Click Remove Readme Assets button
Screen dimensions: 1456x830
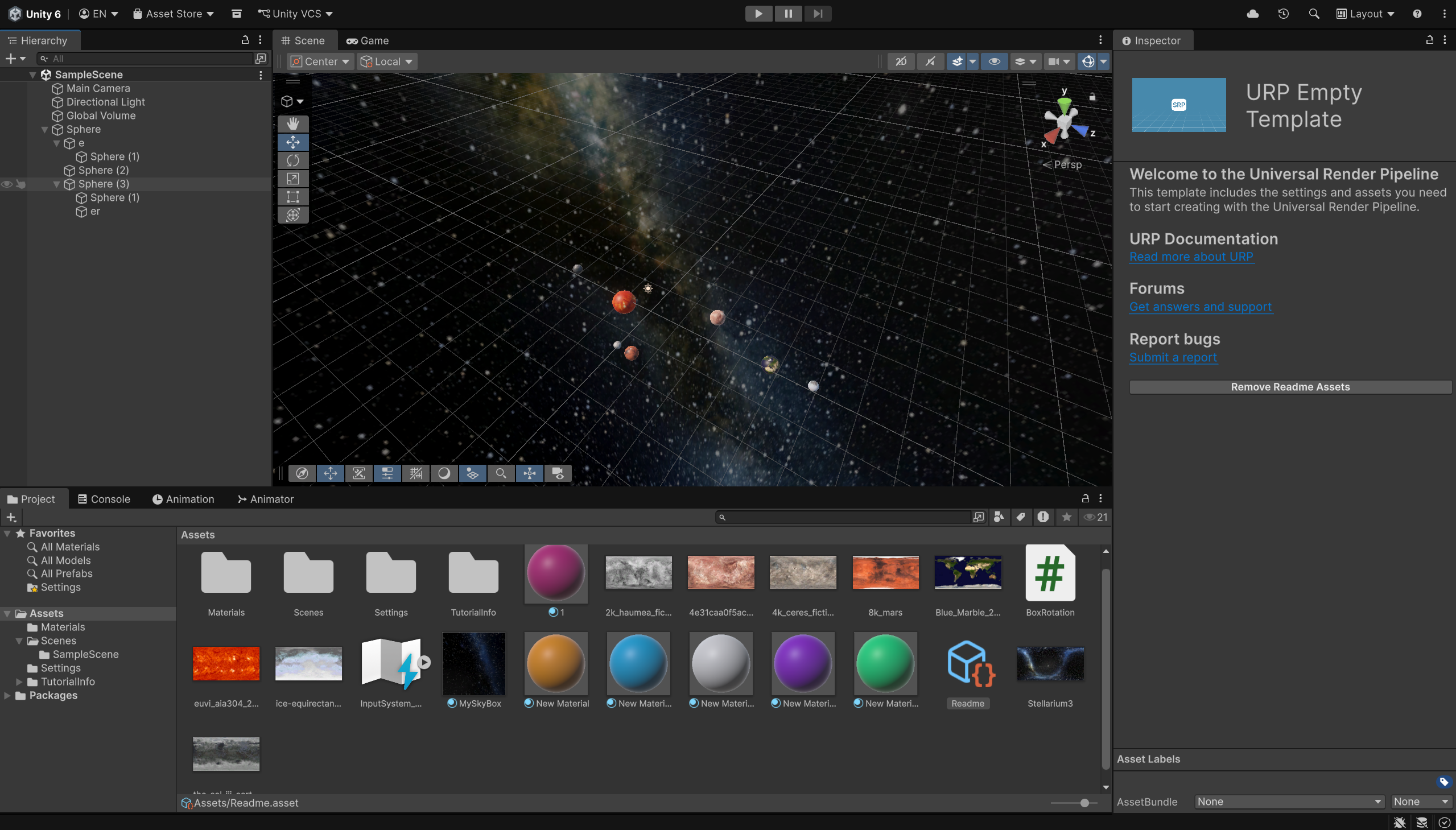tap(1289, 387)
